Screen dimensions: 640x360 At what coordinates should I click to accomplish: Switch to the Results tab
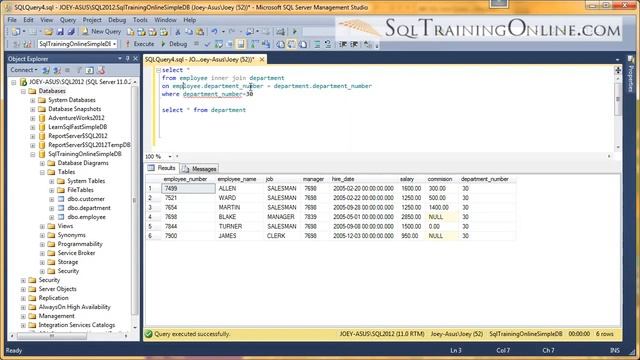162,168
